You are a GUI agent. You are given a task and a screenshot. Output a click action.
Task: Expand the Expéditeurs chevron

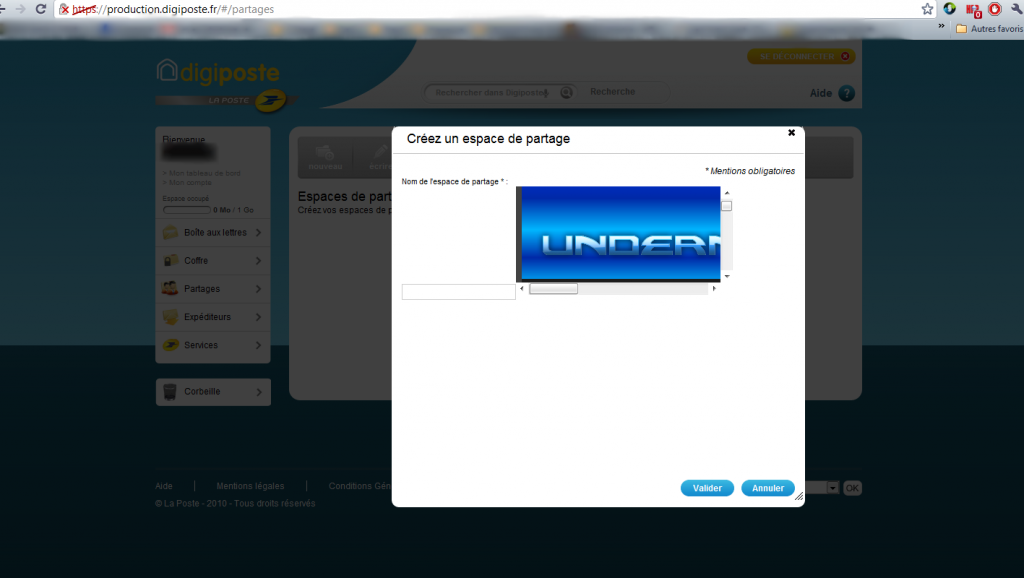[259, 317]
